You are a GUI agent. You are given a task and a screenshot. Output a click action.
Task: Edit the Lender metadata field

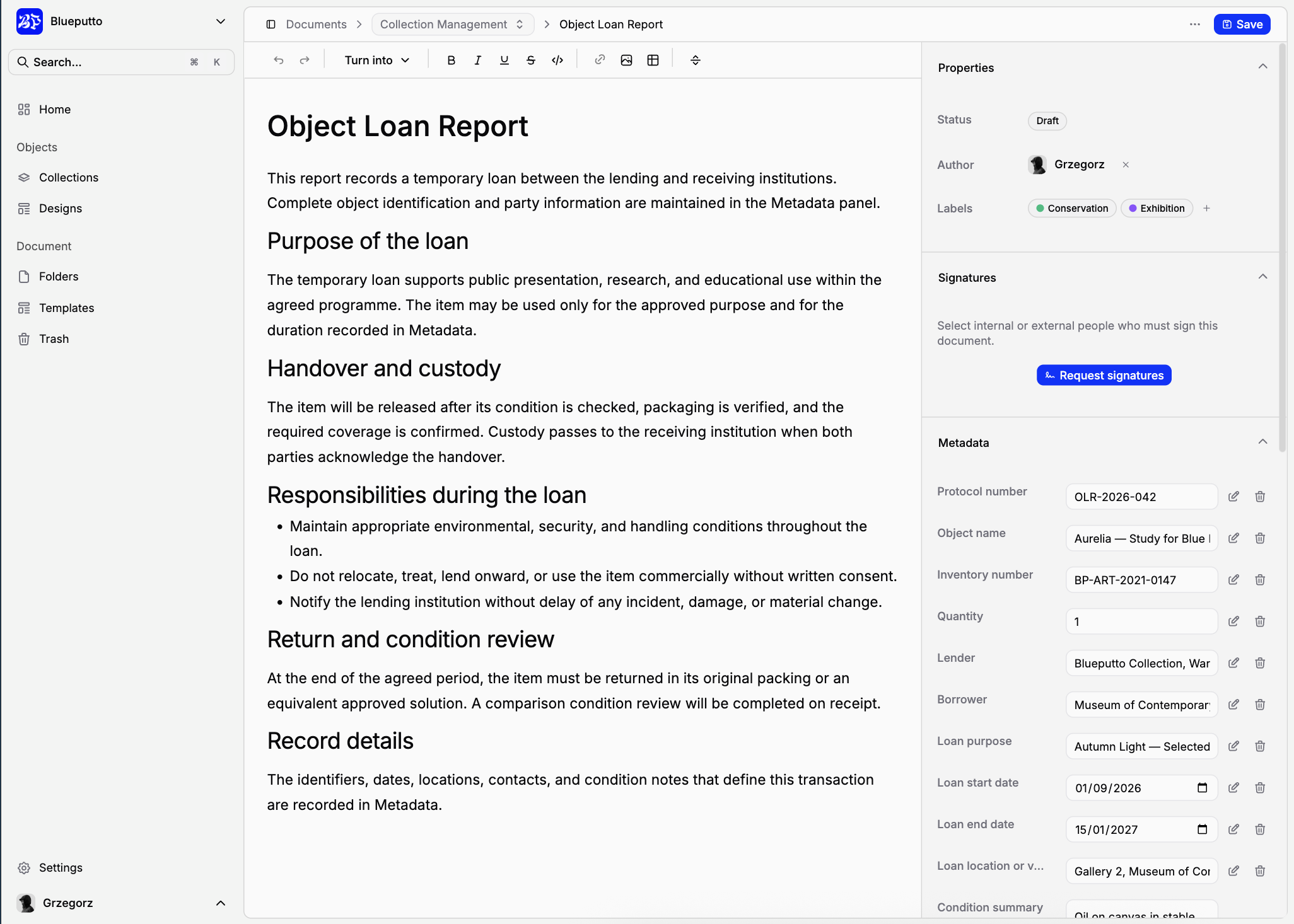(x=1233, y=663)
